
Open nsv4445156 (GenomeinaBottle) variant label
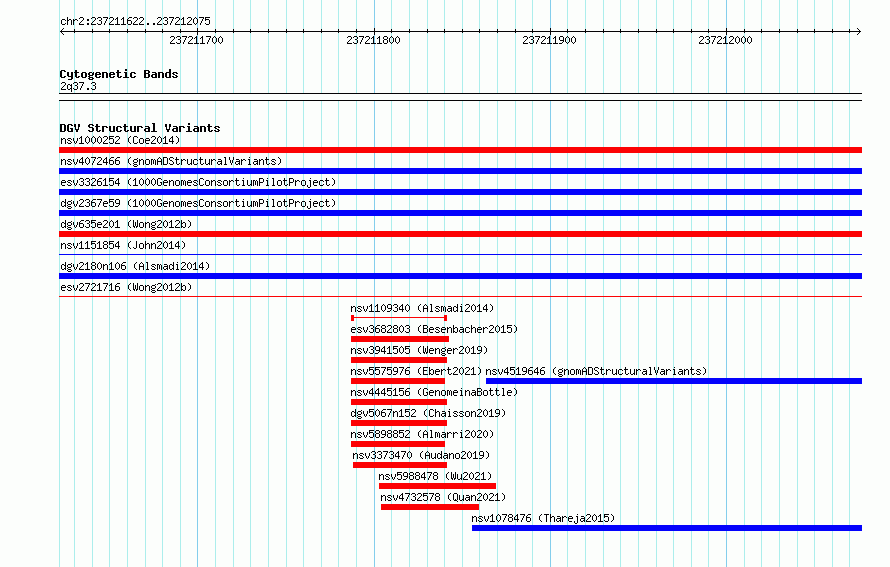434,392
